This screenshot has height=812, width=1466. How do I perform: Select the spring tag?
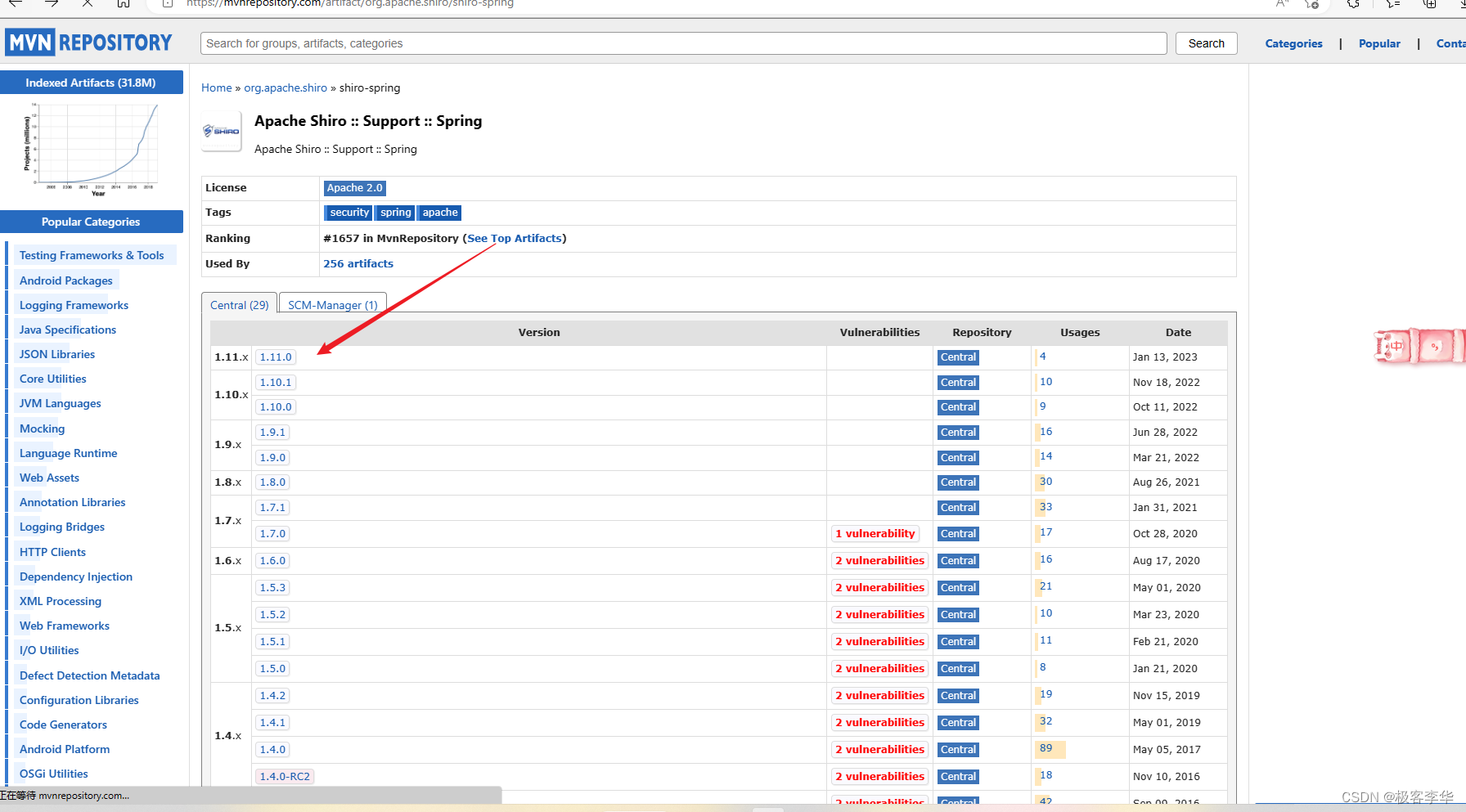click(x=395, y=213)
